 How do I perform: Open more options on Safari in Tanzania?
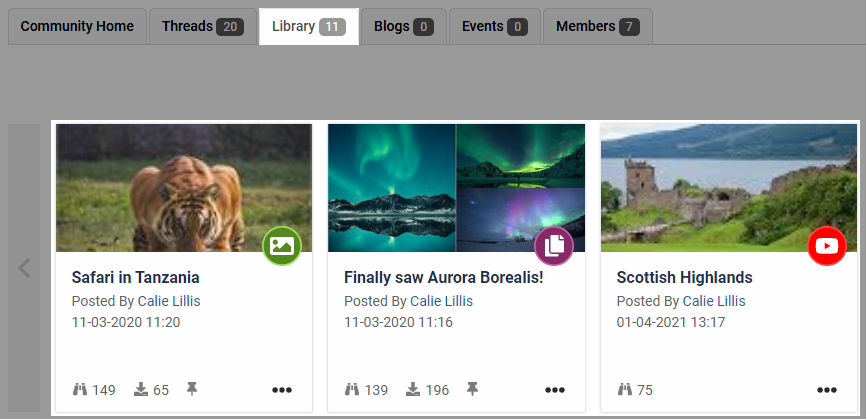pyautogui.click(x=282, y=390)
